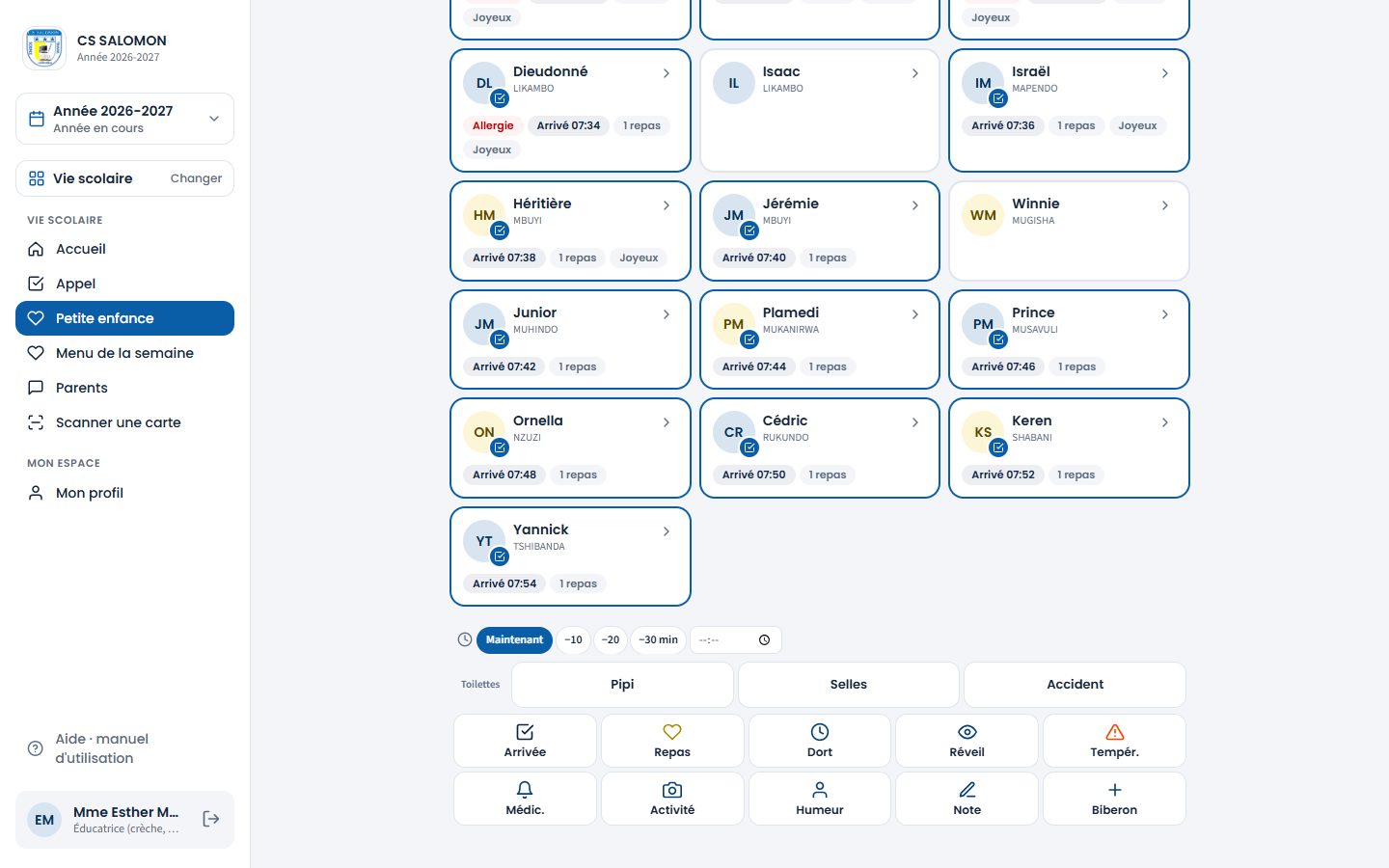Open Appel in the sidebar
This screenshot has height=868, width=1389.
tap(124, 284)
